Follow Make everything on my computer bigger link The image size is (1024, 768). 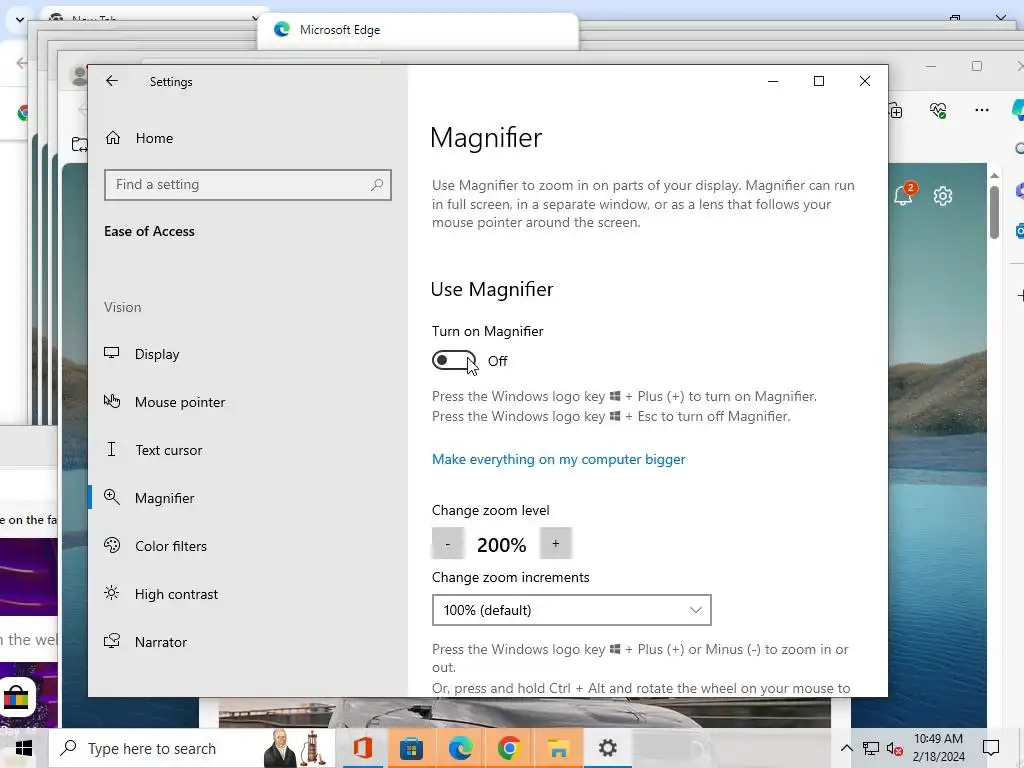point(558,459)
